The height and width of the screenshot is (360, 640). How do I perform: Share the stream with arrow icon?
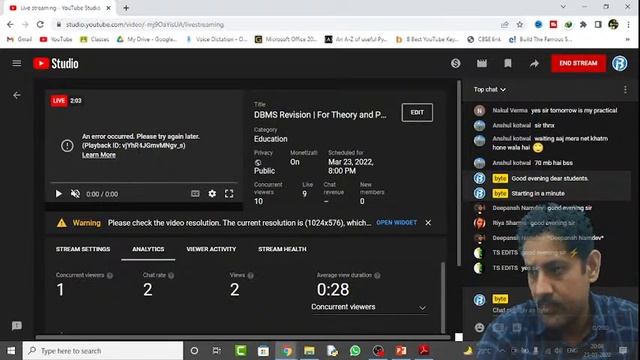click(534, 63)
